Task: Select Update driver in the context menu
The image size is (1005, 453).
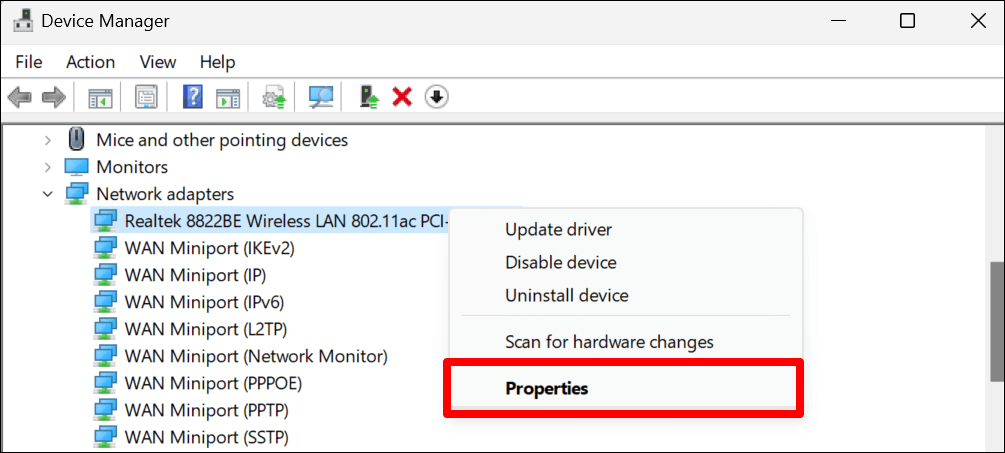Action: coord(558,229)
